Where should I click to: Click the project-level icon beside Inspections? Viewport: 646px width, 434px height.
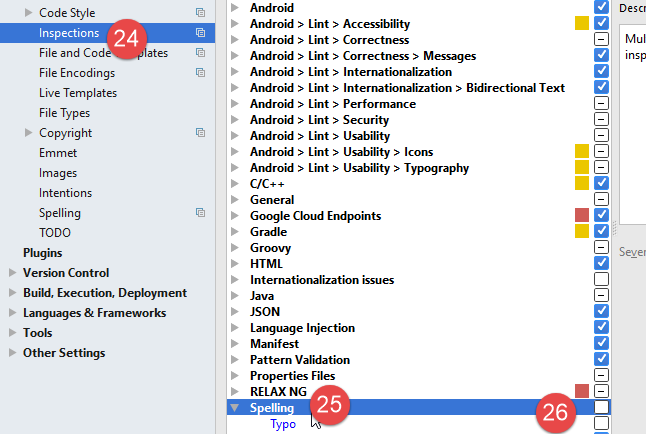[201, 33]
